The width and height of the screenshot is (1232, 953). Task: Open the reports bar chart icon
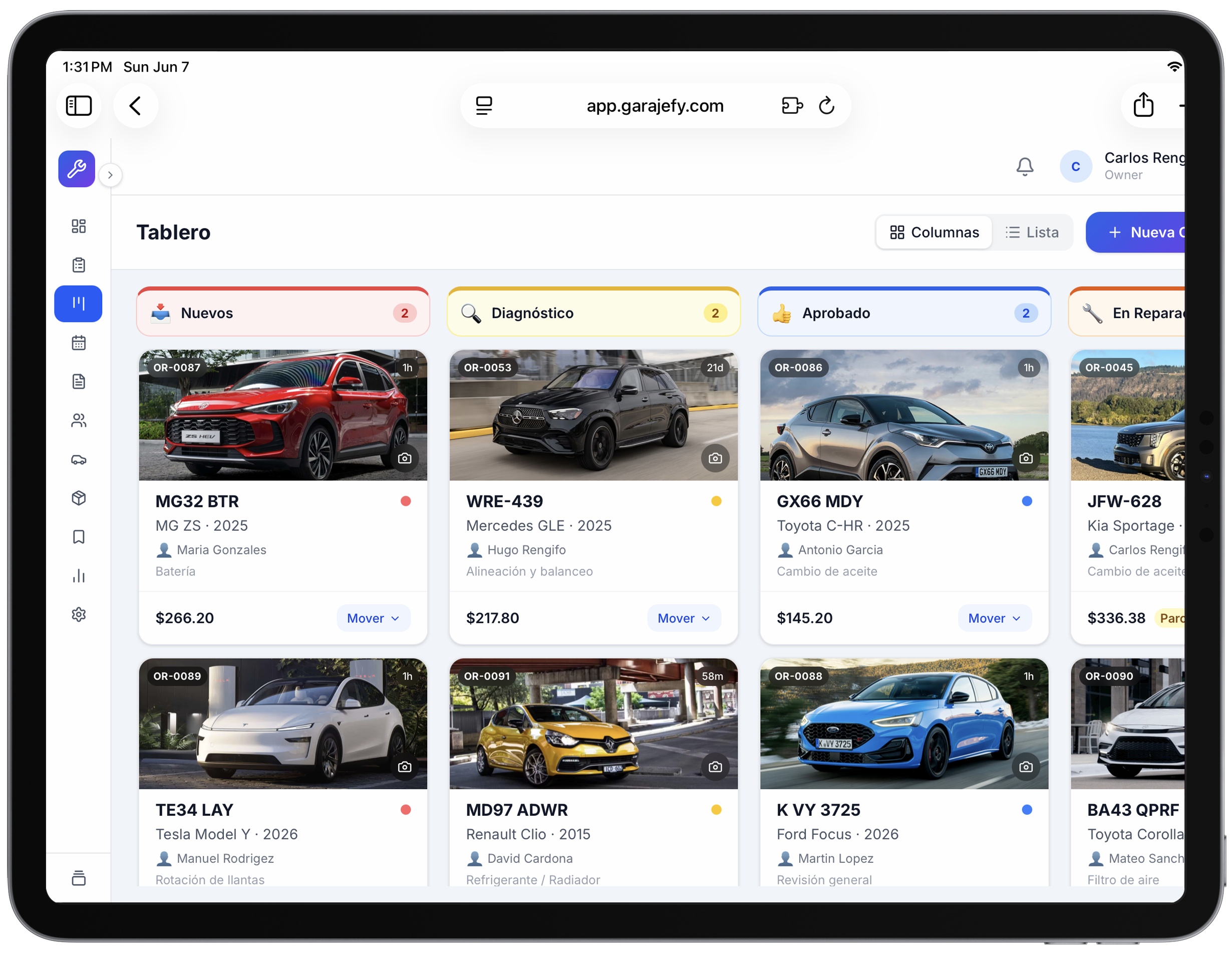pyautogui.click(x=79, y=576)
